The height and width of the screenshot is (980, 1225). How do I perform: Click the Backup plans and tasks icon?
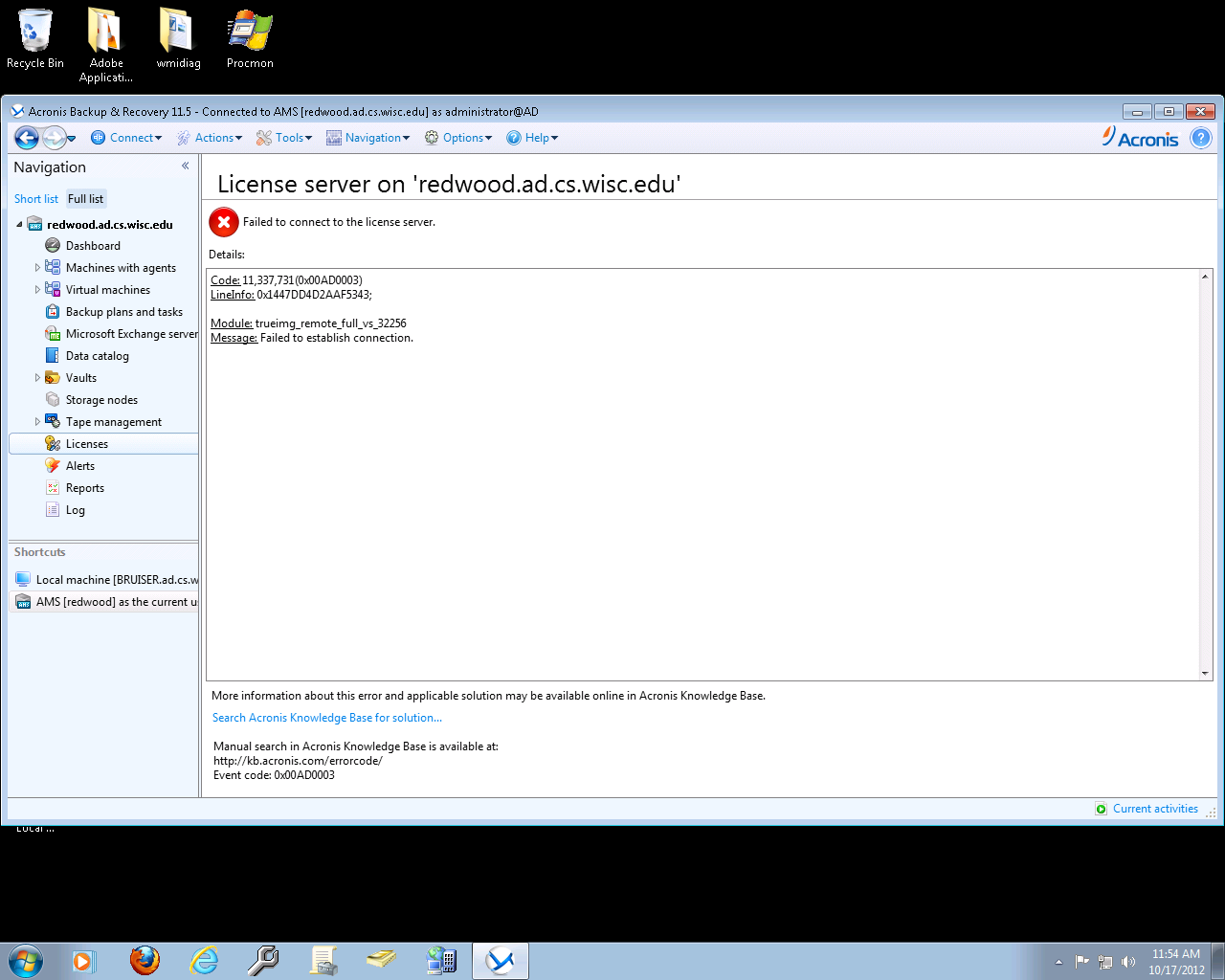(x=53, y=312)
